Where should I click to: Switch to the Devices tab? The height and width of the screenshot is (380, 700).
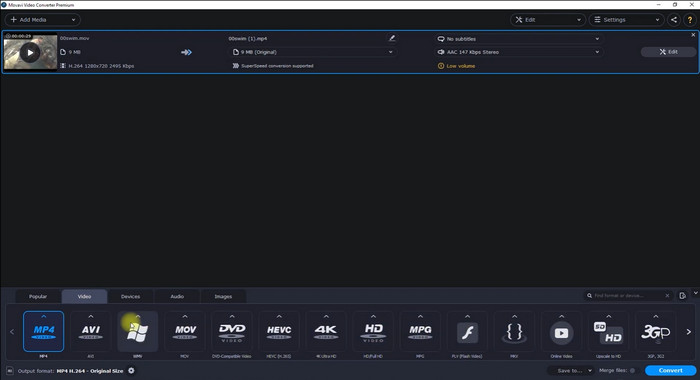point(130,296)
